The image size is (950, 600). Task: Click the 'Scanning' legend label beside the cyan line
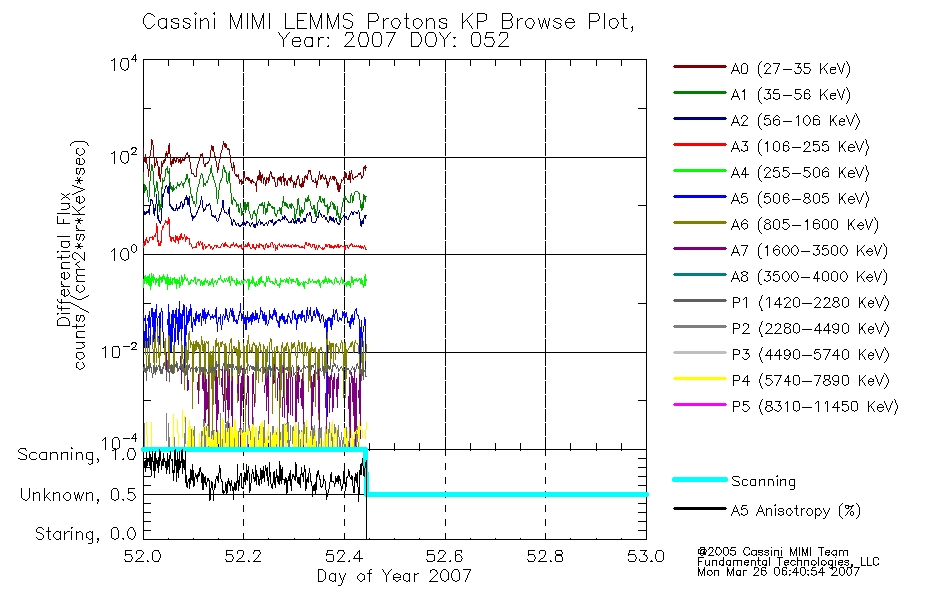coord(763,482)
